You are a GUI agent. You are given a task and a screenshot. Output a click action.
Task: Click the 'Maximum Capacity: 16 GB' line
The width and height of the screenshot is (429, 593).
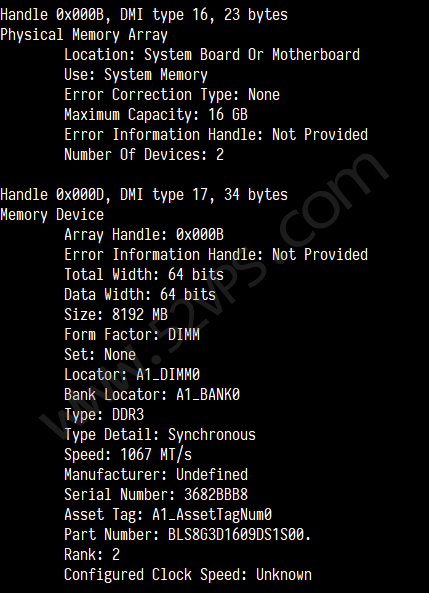pyautogui.click(x=156, y=115)
